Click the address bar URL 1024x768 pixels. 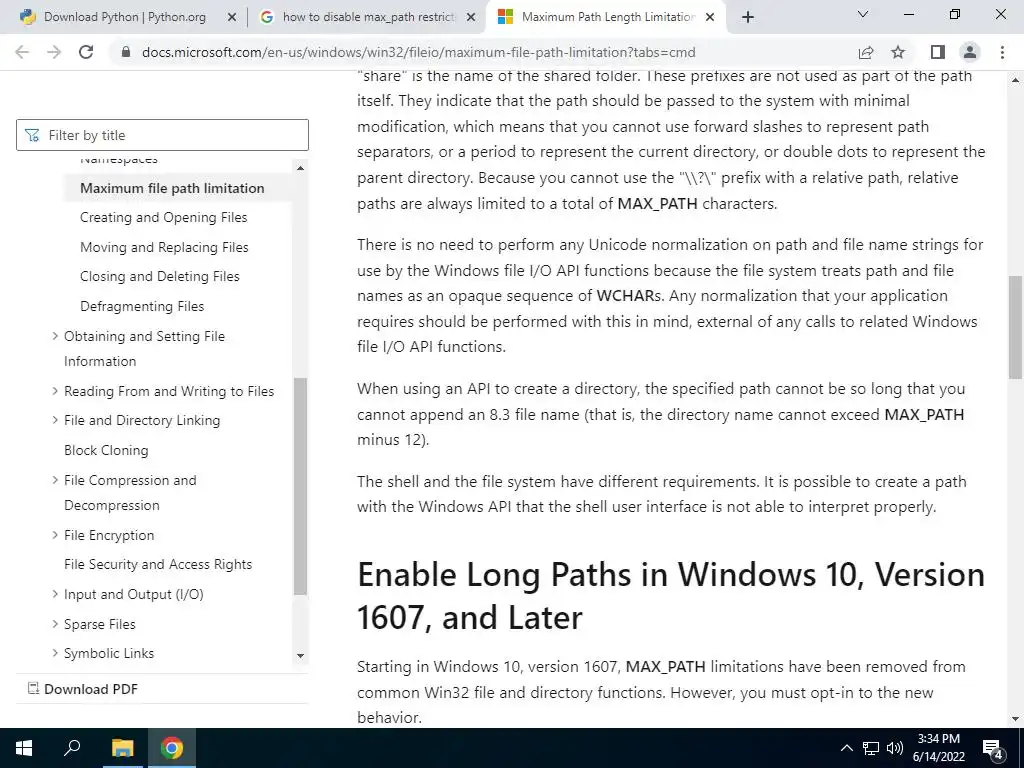418,52
